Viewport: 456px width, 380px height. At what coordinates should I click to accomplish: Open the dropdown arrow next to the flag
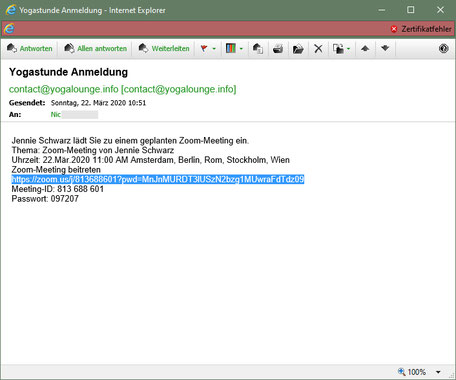[214, 49]
